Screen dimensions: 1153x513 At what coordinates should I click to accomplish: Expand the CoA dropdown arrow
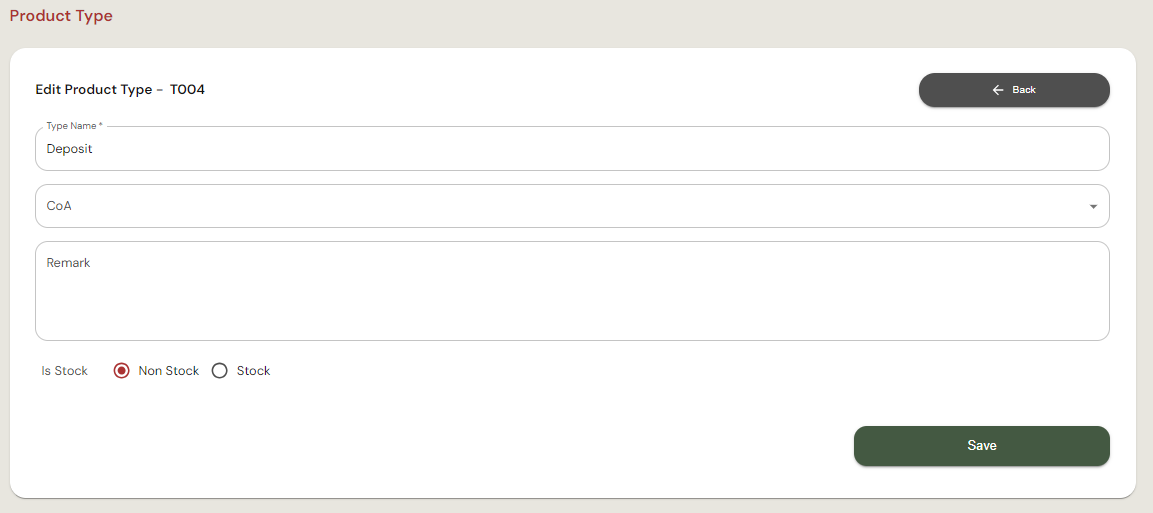point(1092,207)
